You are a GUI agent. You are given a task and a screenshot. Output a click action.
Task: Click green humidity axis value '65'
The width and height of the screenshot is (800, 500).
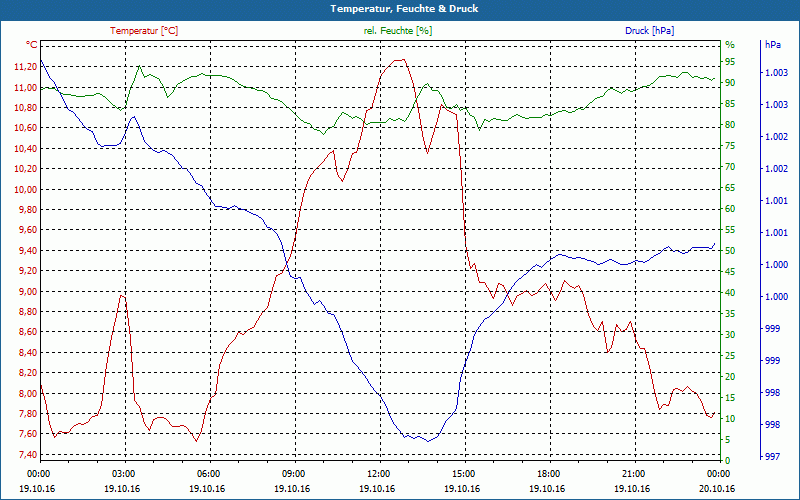click(x=730, y=188)
